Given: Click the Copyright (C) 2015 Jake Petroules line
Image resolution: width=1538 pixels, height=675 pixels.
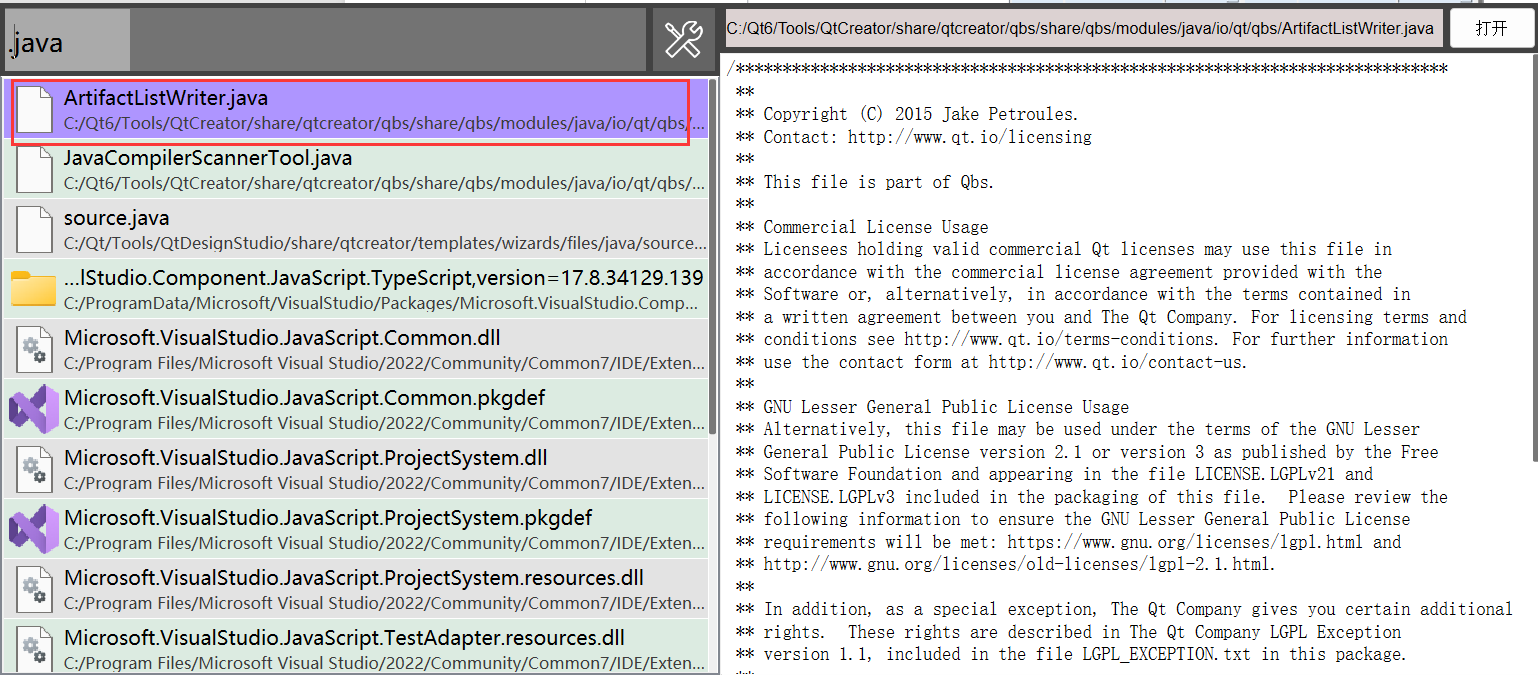Looking at the screenshot, I should (908, 114).
